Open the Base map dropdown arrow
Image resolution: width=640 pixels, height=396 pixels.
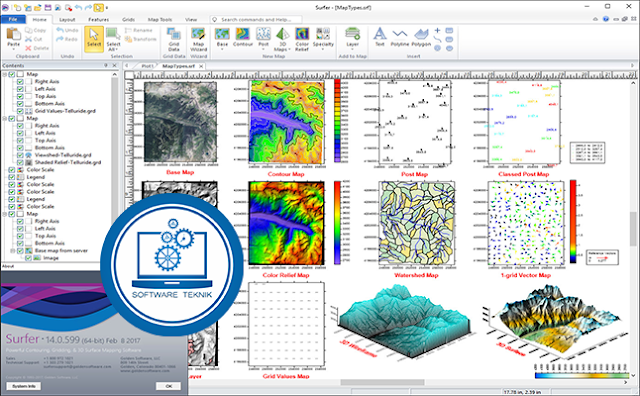[x=222, y=49]
